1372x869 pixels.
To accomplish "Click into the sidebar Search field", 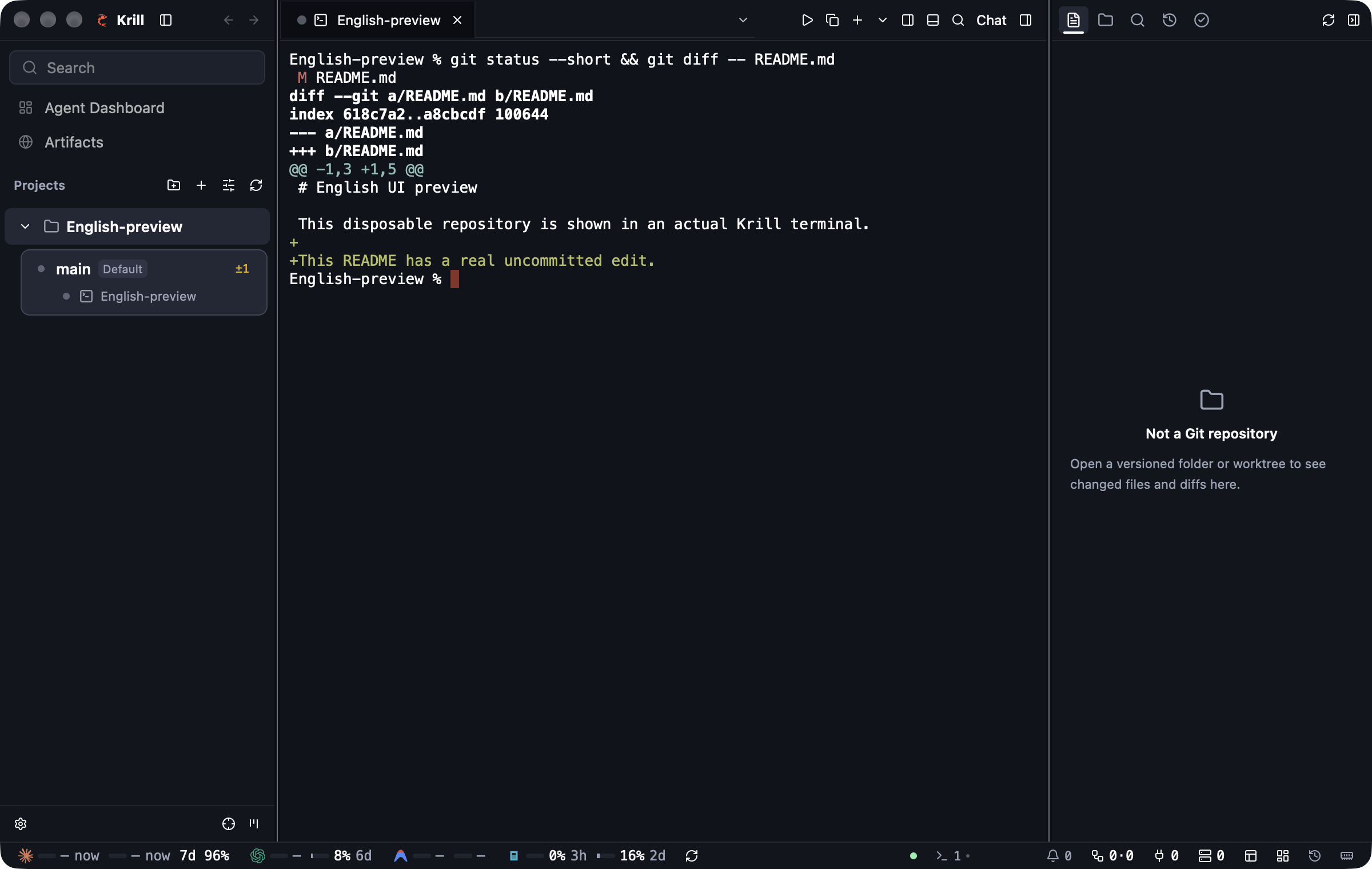I will pyautogui.click(x=137, y=67).
